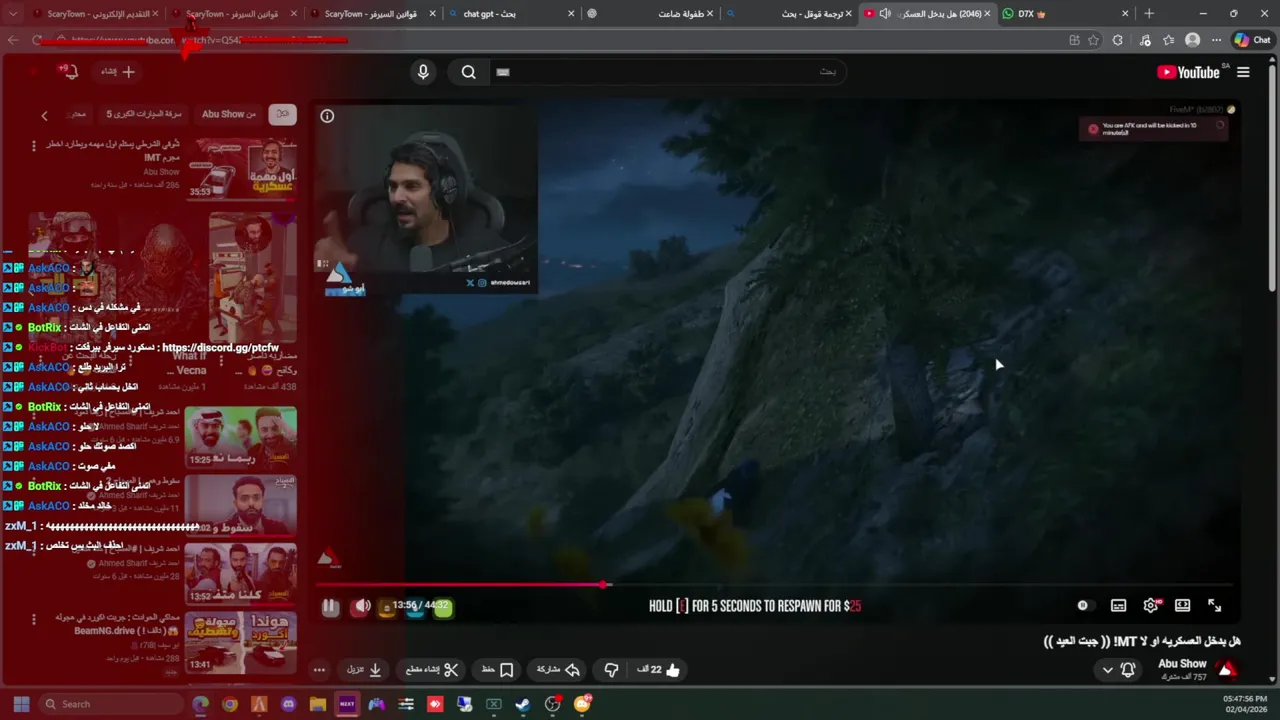
Task: Open the 13:52 recommended video thumbnail
Action: (x=241, y=573)
